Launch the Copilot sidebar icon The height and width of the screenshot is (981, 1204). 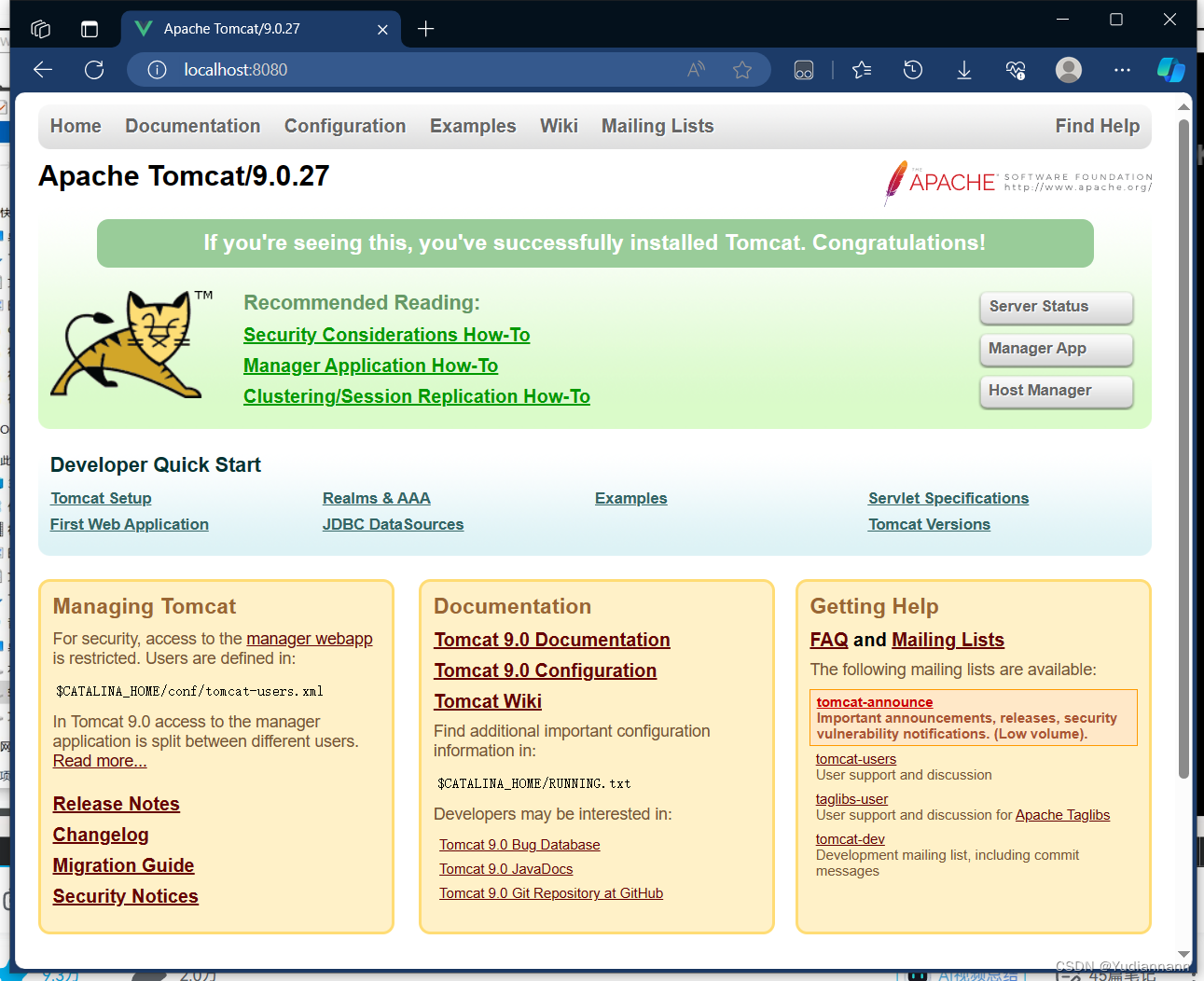tap(1170, 70)
